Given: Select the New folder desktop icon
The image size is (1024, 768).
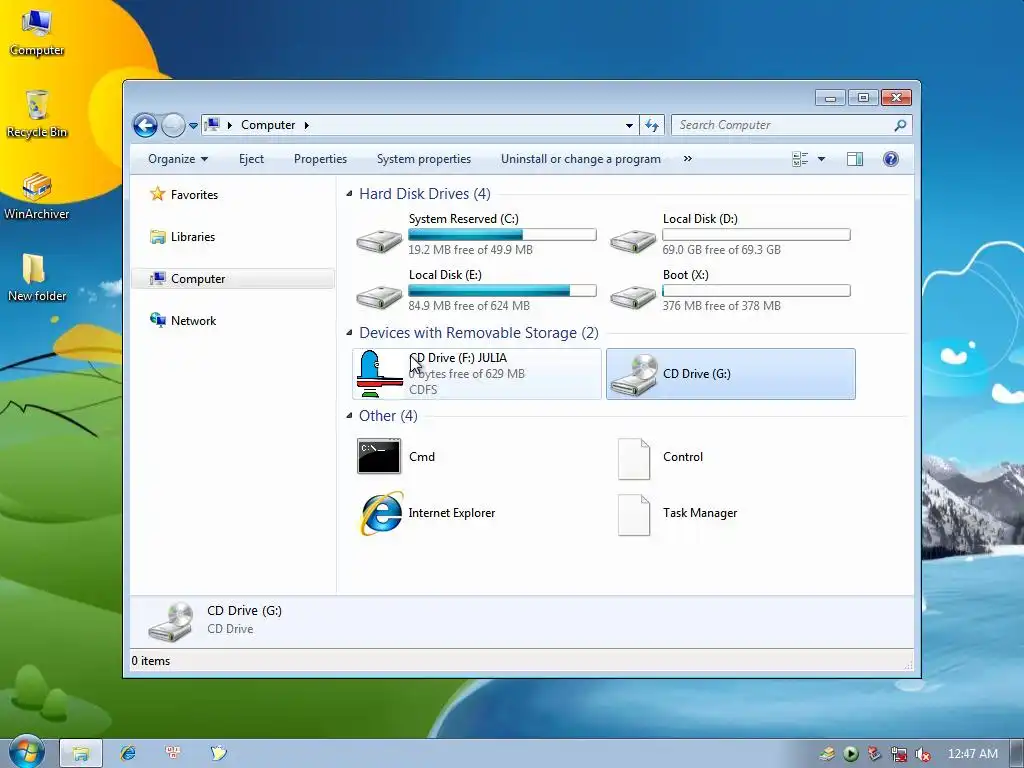Looking at the screenshot, I should [37, 278].
